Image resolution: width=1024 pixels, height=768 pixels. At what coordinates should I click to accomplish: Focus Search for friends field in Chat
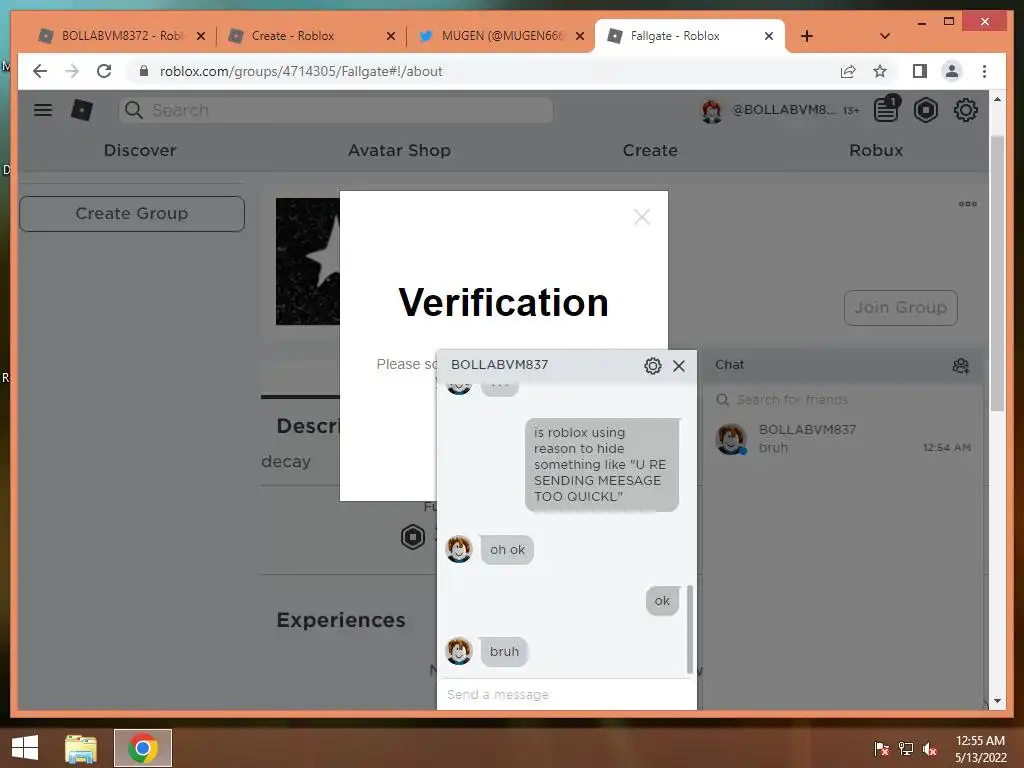click(x=842, y=400)
